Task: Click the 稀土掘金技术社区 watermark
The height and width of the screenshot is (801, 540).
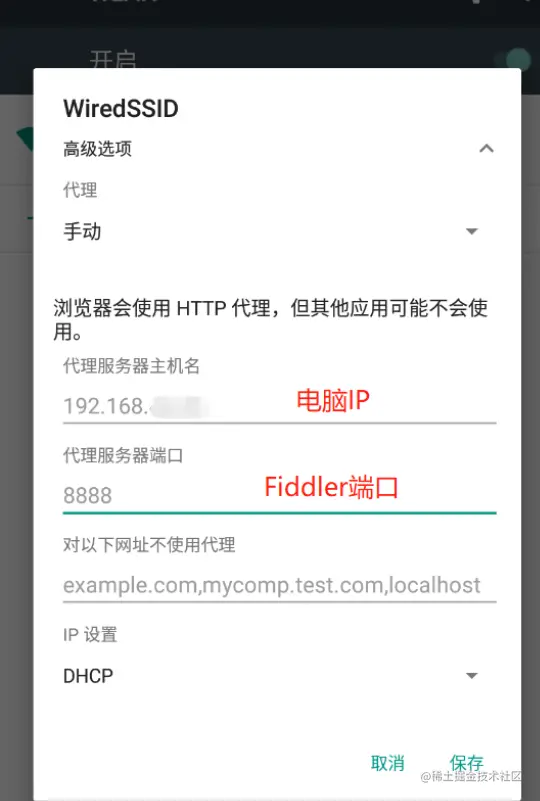Action: [x=471, y=776]
